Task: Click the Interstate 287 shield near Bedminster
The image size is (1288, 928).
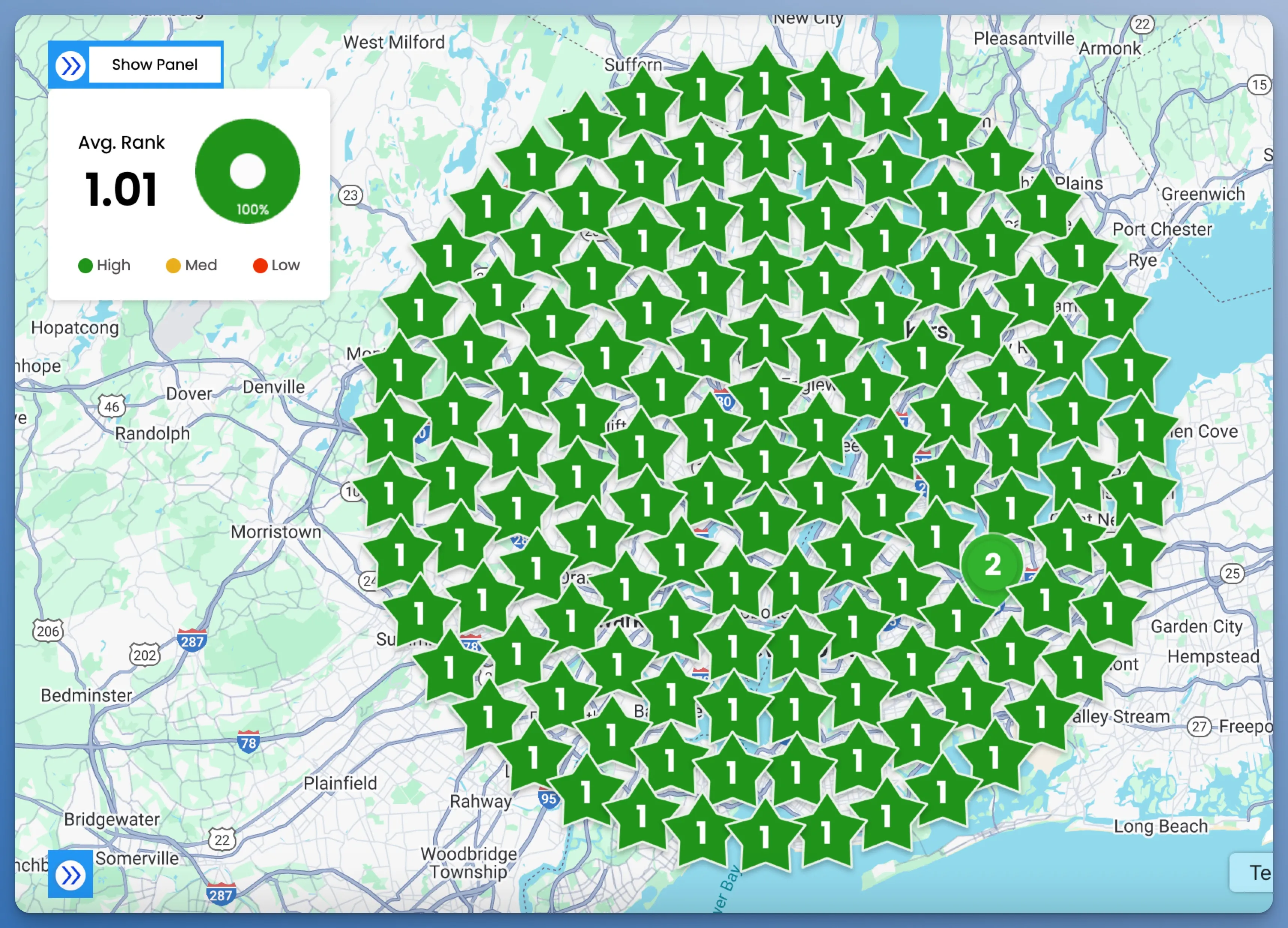Action: [192, 640]
